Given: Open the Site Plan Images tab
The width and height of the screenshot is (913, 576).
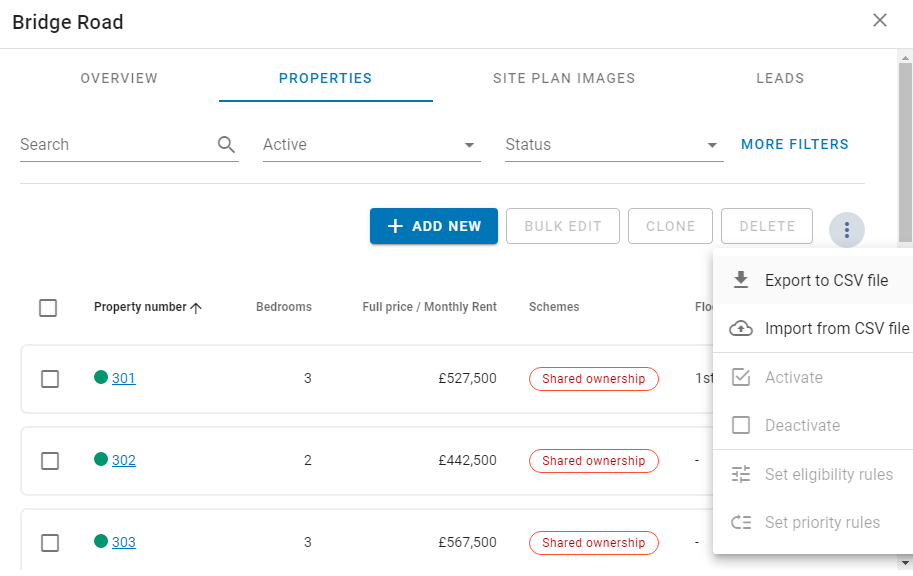Looking at the screenshot, I should pos(564,78).
